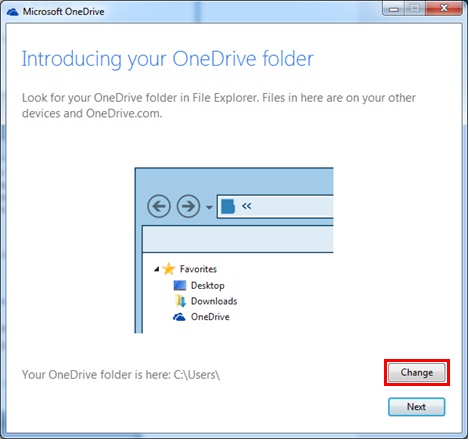Click the back arrow in the illustration

point(159,206)
